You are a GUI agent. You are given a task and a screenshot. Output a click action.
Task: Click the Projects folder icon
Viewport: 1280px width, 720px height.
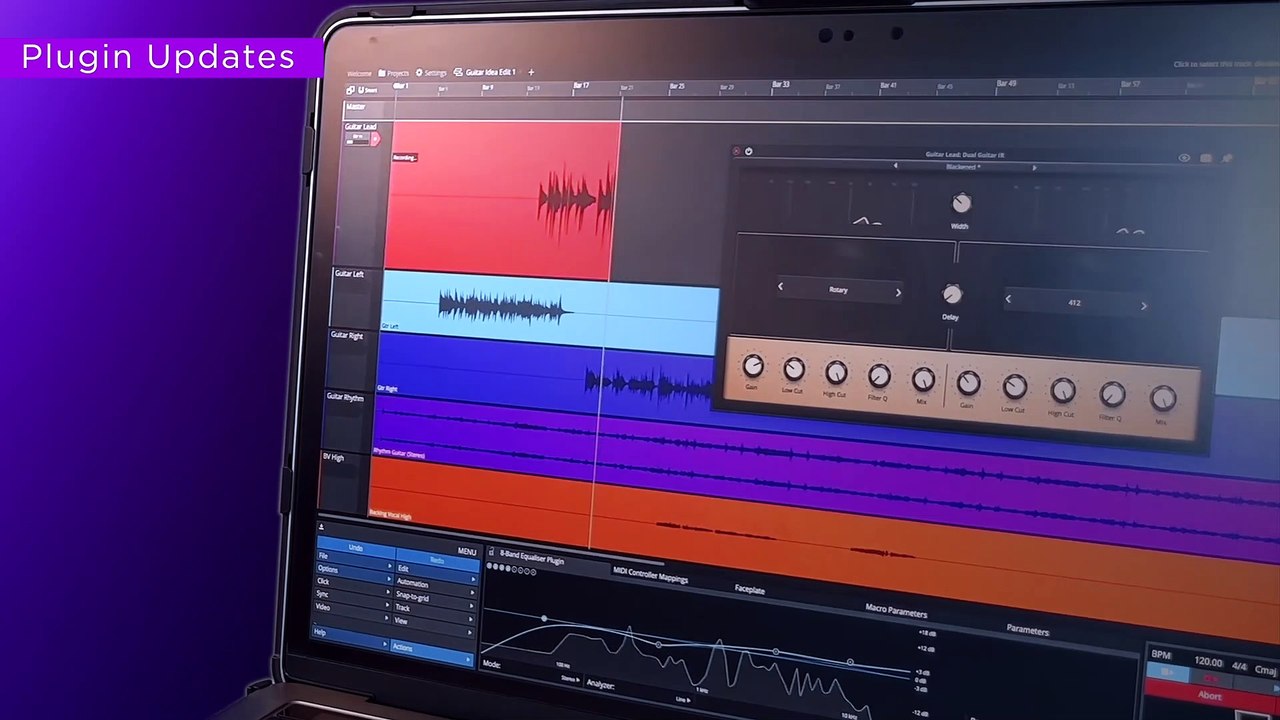pos(382,72)
